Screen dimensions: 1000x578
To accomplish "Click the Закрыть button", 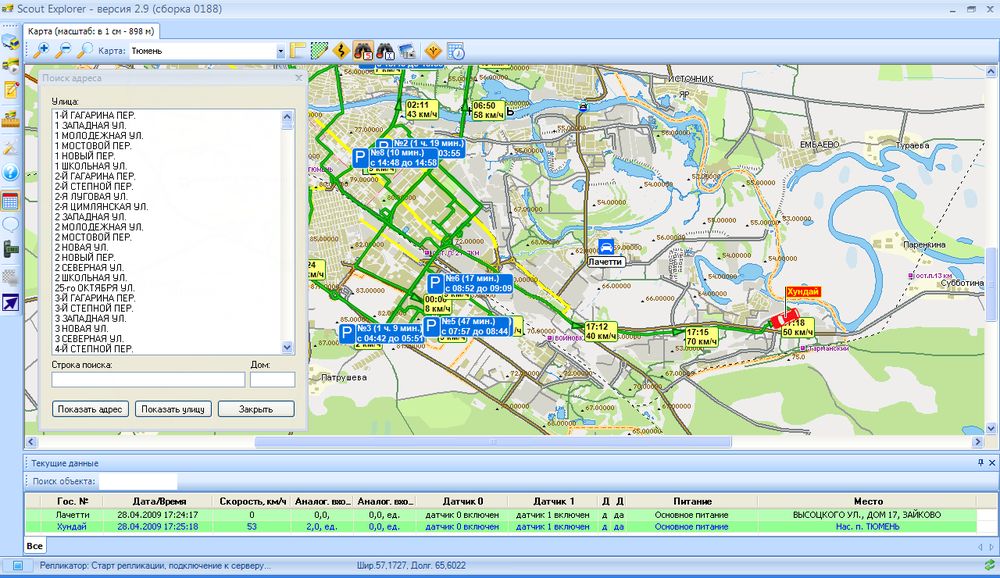I will 256,409.
